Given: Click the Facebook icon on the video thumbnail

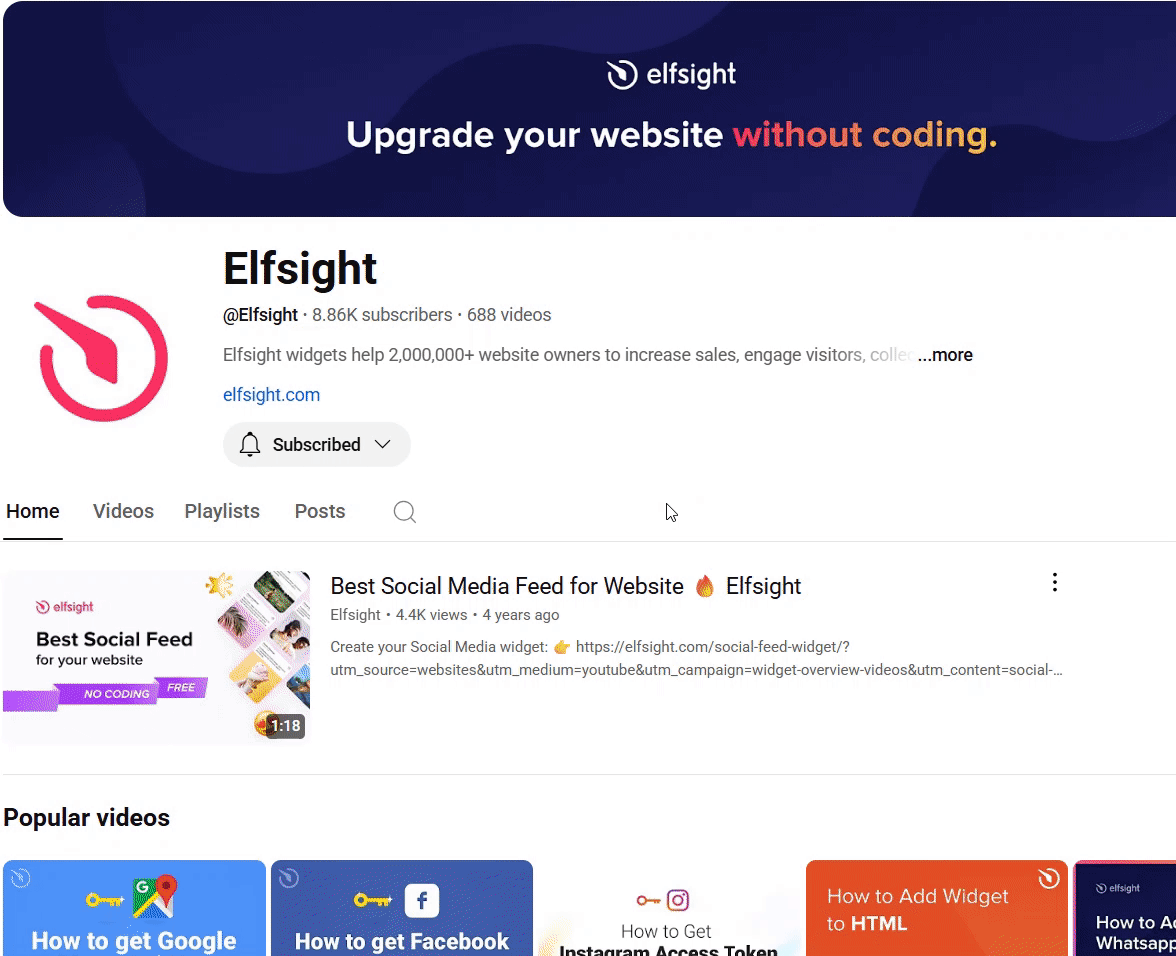Looking at the screenshot, I should (x=422, y=900).
